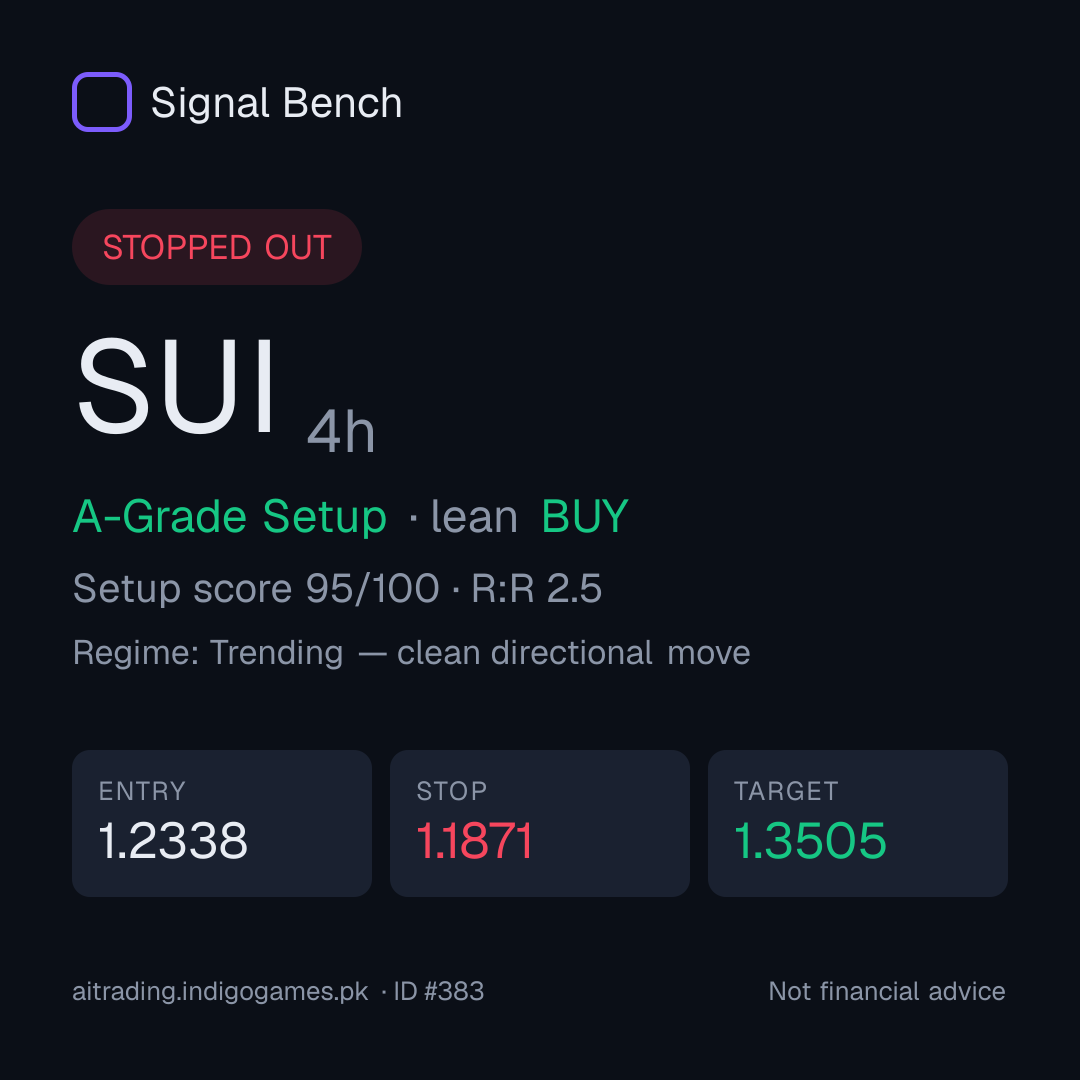The height and width of the screenshot is (1080, 1080).
Task: Click the red stop value 1.1871
Action: (x=475, y=841)
